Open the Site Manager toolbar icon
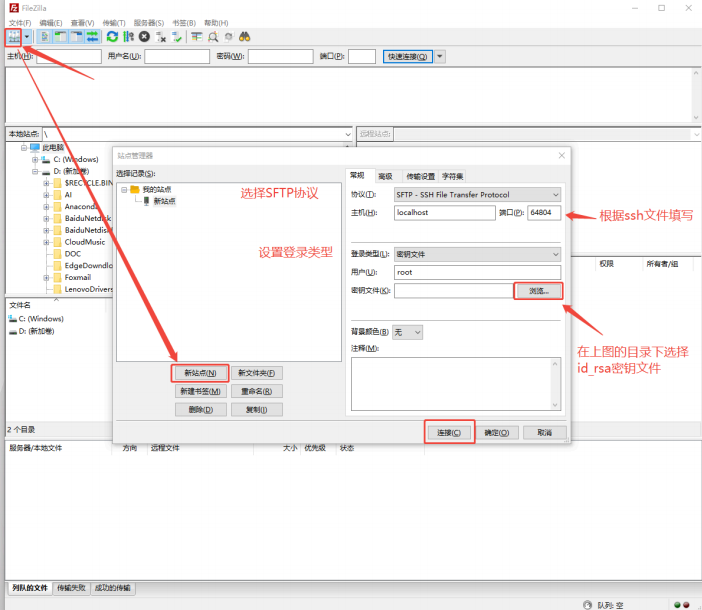Screen dimensions: 702x610 coord(14,37)
